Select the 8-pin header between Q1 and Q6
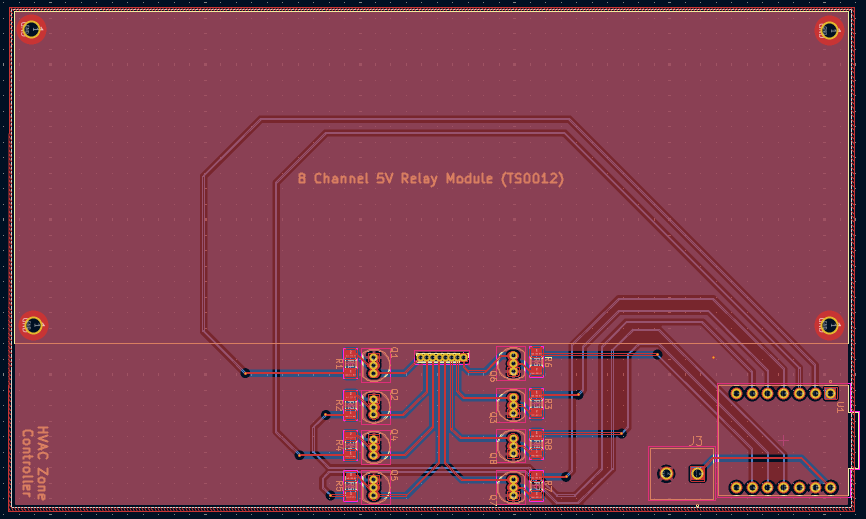Viewport: 866px width, 519px height. [442, 357]
